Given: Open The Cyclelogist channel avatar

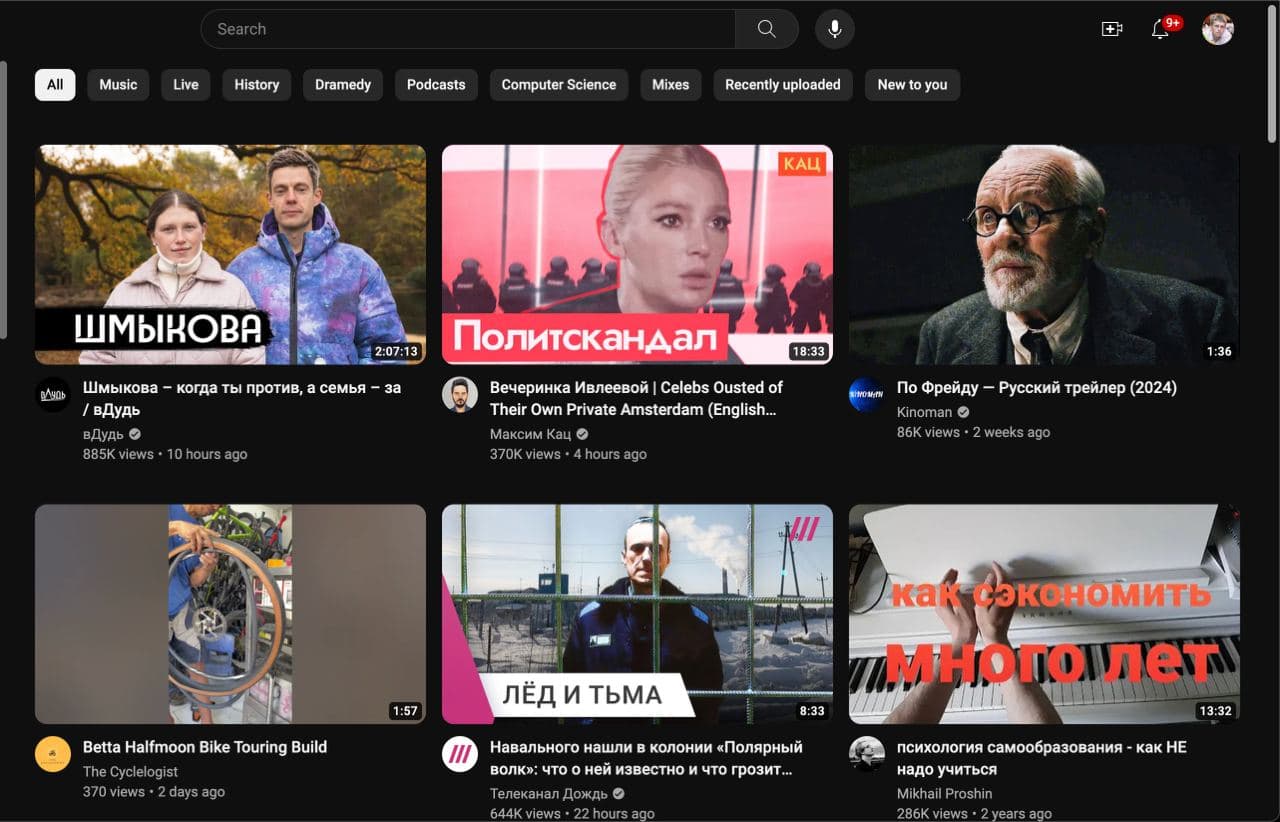Looking at the screenshot, I should [x=53, y=754].
